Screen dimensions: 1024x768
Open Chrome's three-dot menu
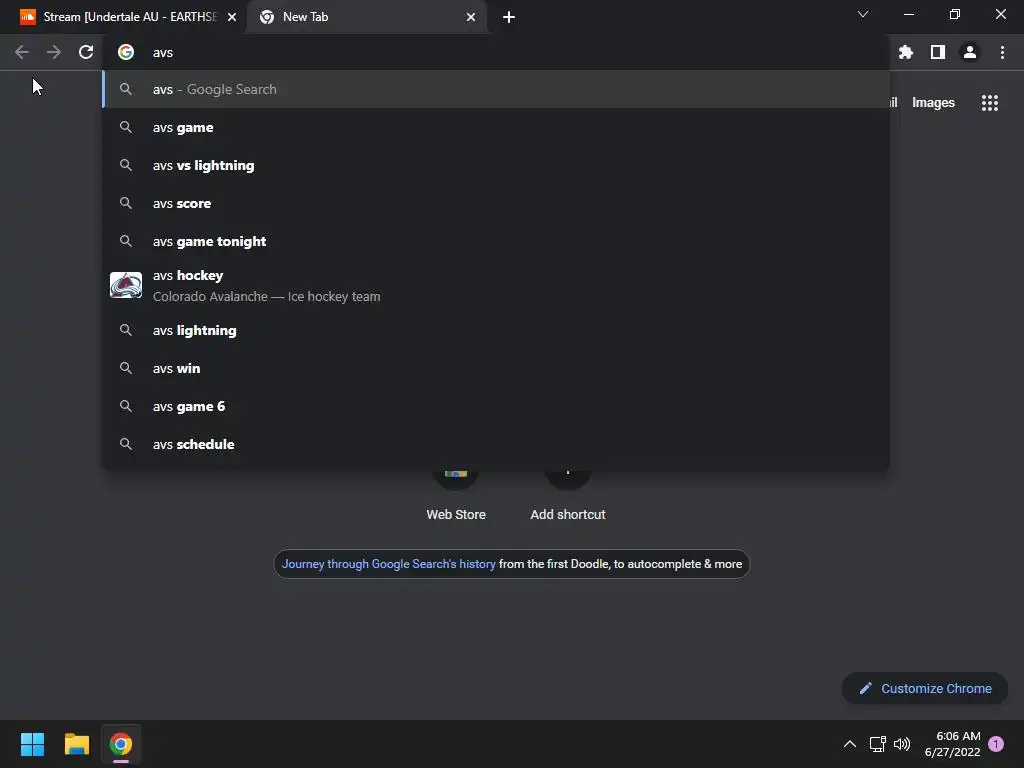coord(1002,52)
